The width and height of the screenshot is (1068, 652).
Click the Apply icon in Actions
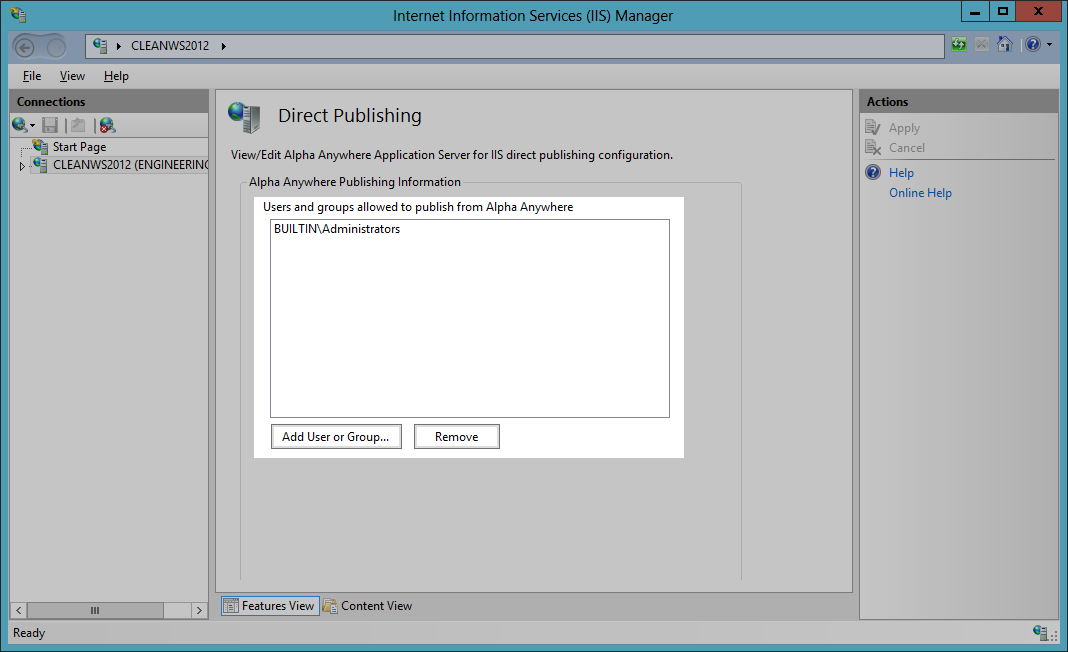[x=873, y=127]
